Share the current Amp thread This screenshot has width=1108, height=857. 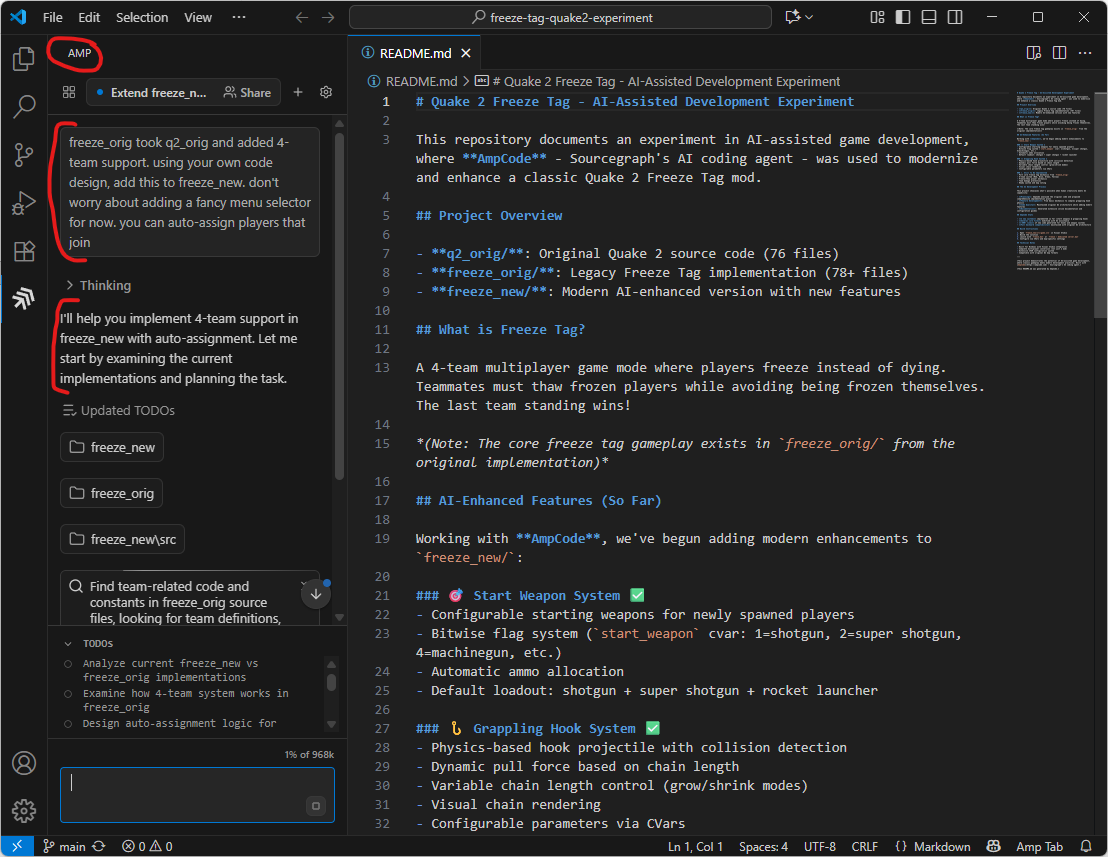247,93
